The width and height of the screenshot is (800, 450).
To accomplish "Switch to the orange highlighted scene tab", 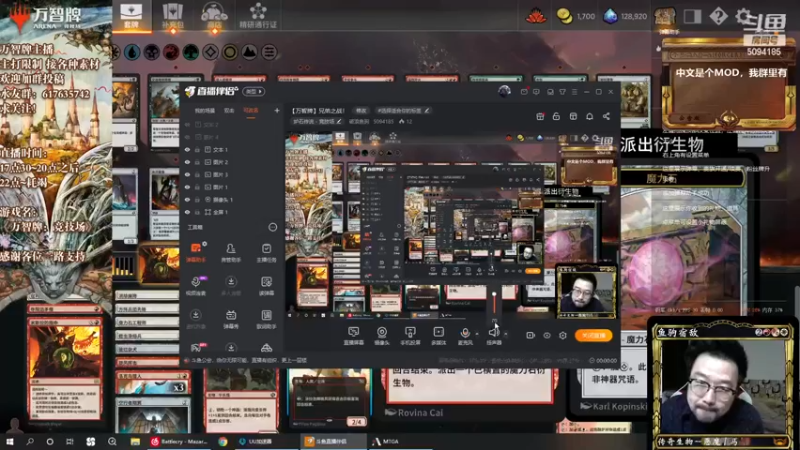I will 251,110.
